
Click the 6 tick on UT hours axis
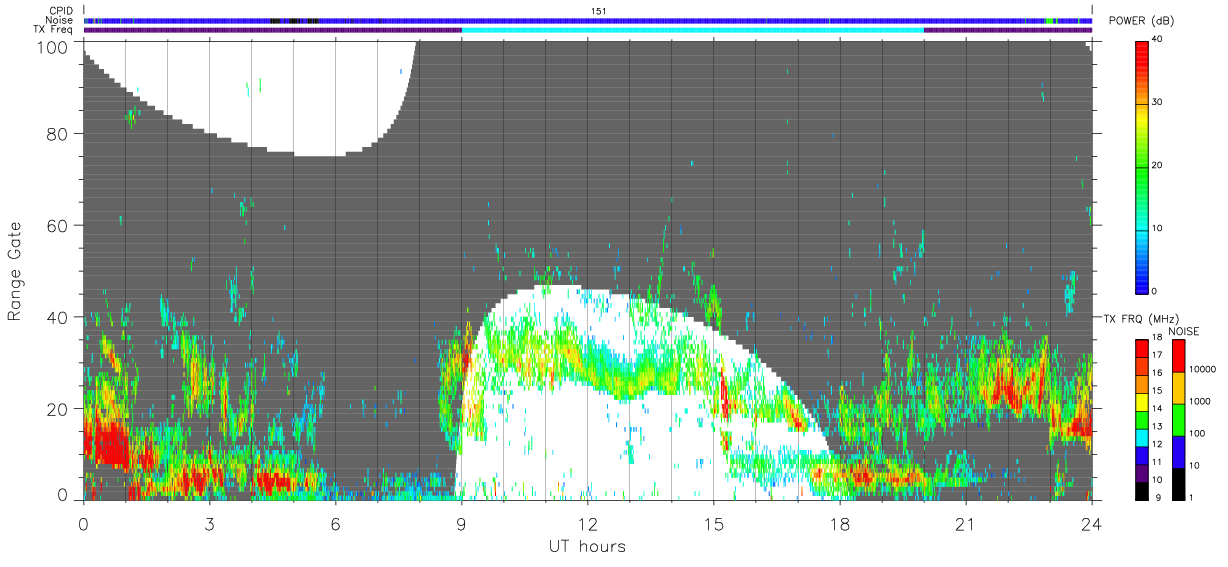[x=335, y=525]
